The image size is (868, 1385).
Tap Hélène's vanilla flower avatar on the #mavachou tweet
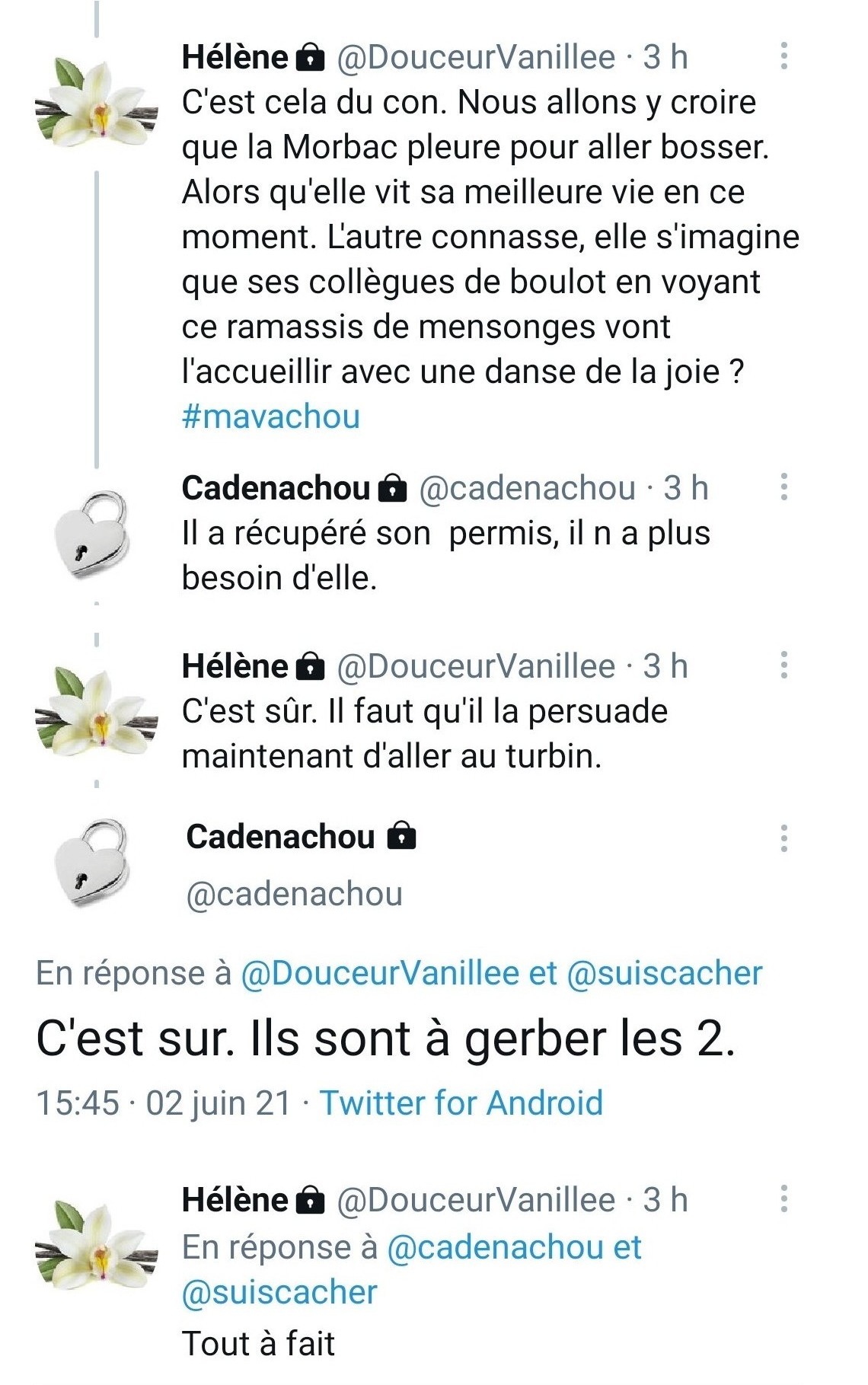click(97, 99)
